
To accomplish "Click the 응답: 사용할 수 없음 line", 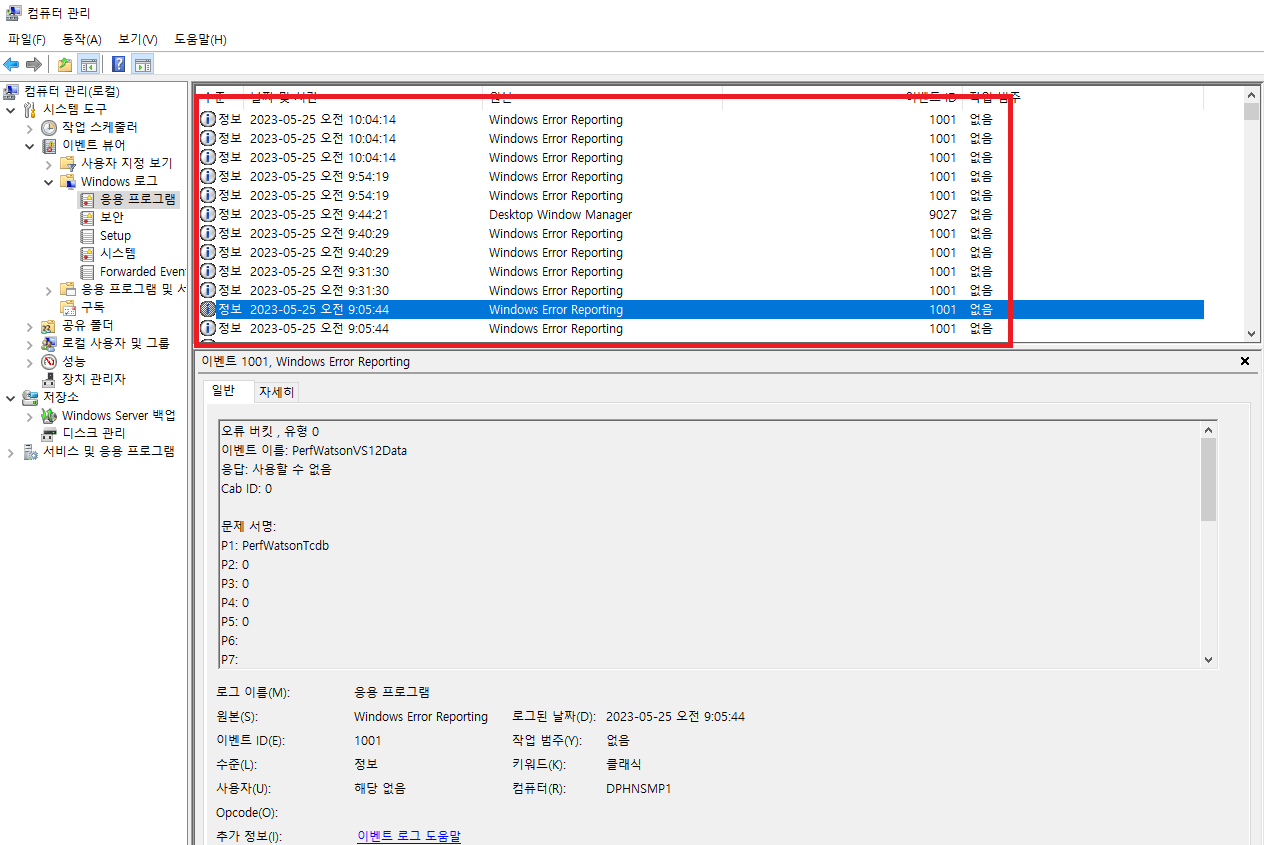I will point(276,469).
